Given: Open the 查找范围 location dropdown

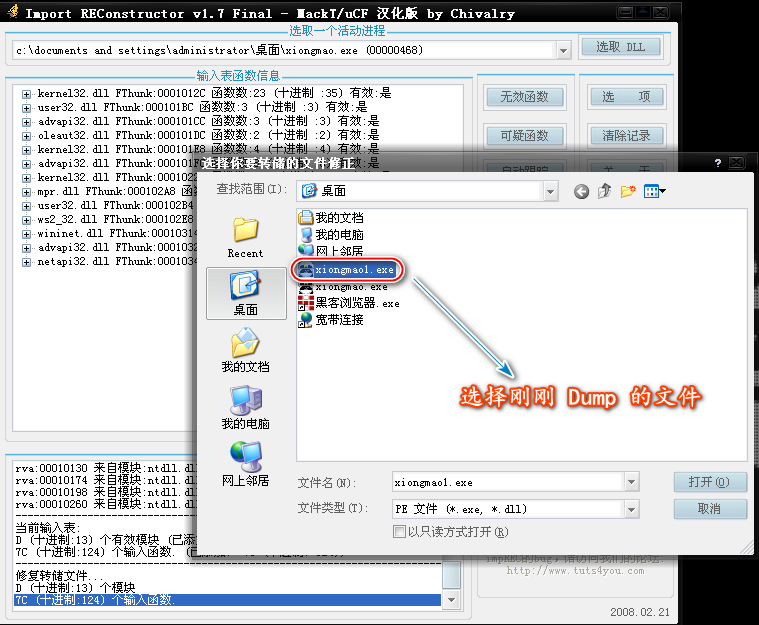Looking at the screenshot, I should coord(550,192).
